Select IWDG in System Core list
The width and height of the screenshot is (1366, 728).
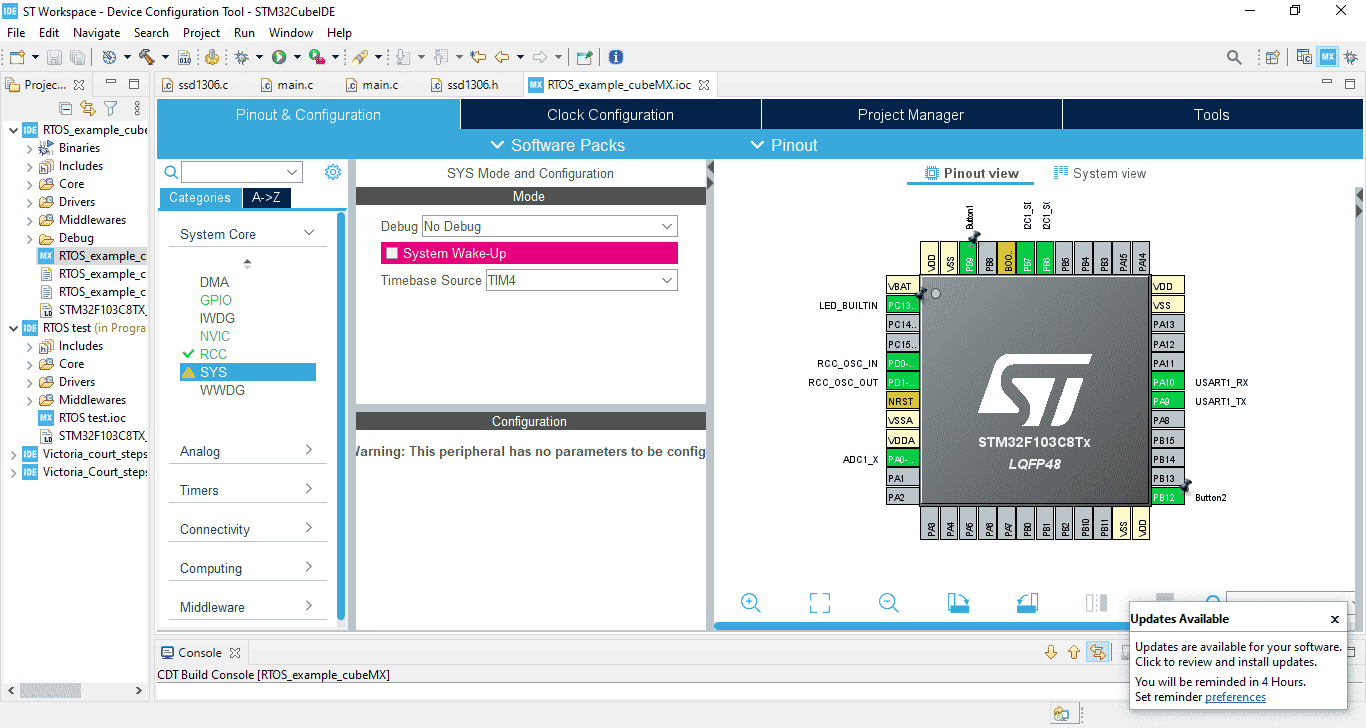point(217,318)
